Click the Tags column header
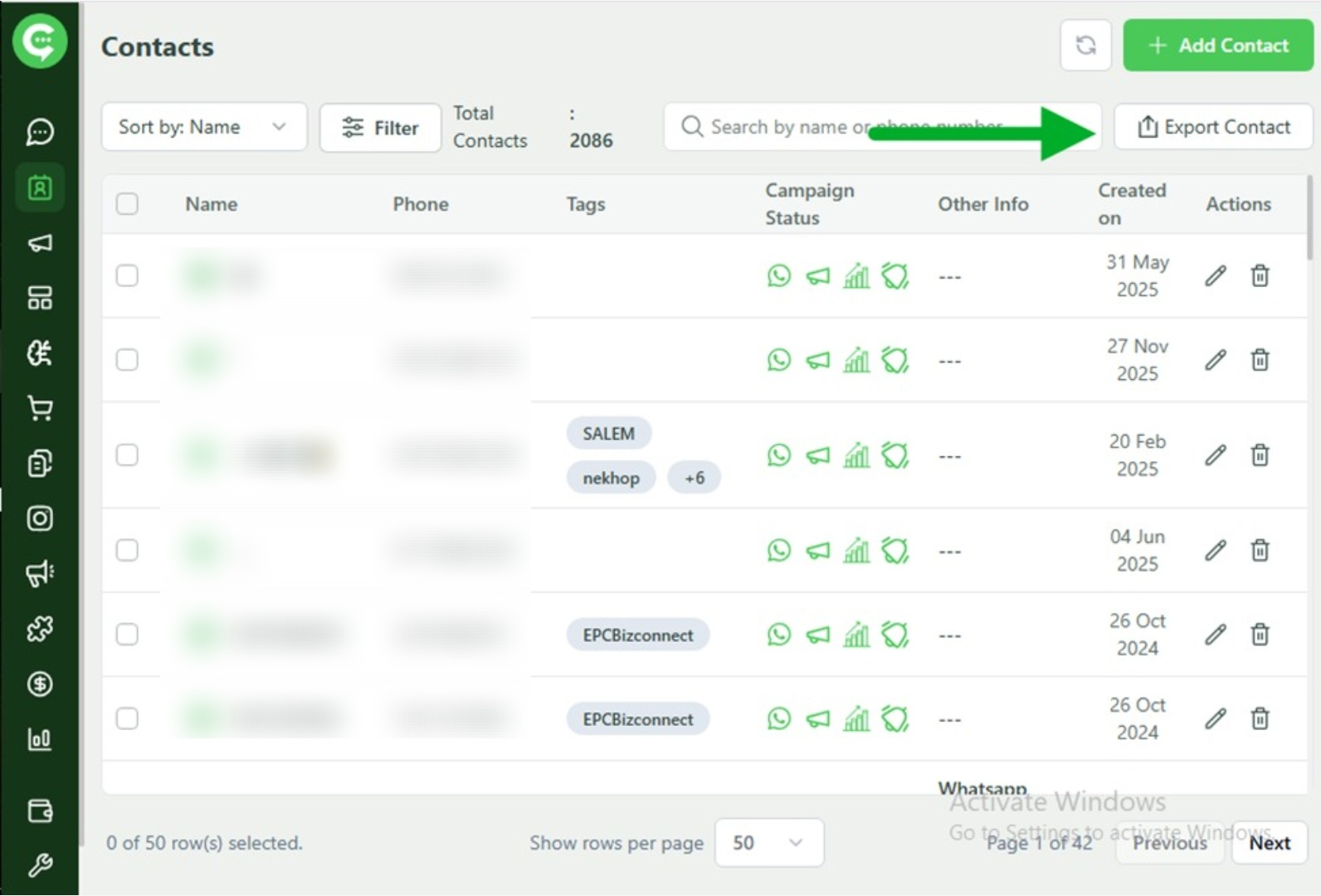Viewport: 1321px width, 896px height. [586, 204]
